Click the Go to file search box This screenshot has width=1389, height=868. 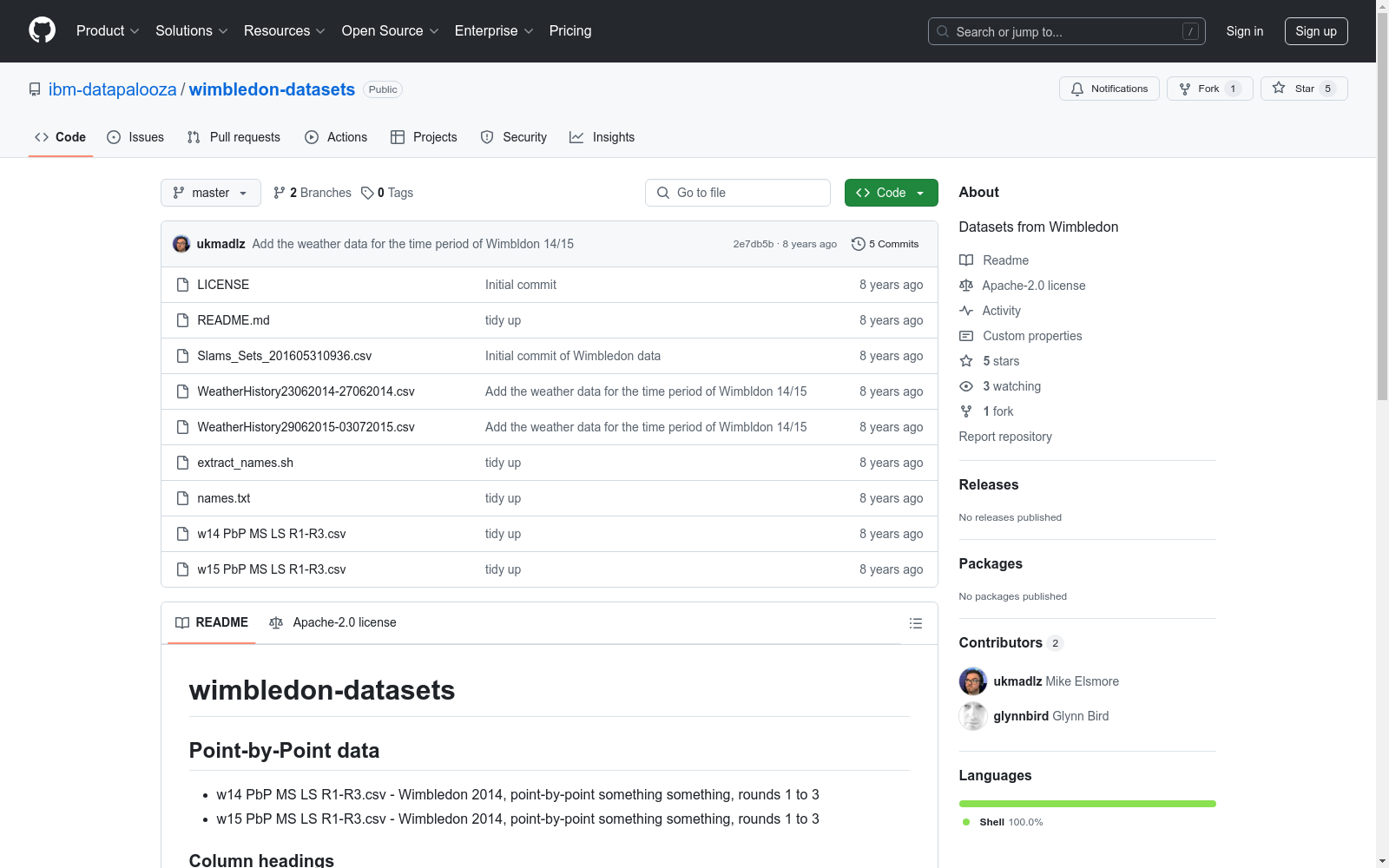tap(738, 193)
